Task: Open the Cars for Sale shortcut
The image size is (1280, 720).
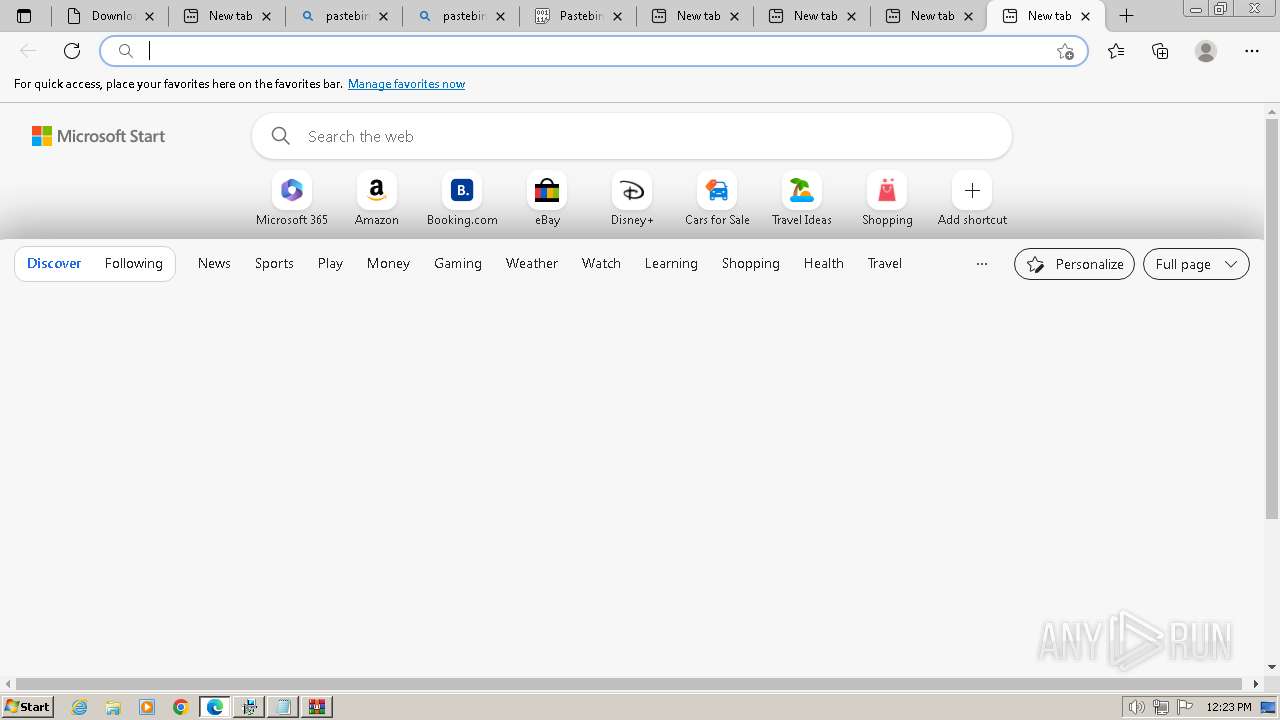Action: coord(717,199)
